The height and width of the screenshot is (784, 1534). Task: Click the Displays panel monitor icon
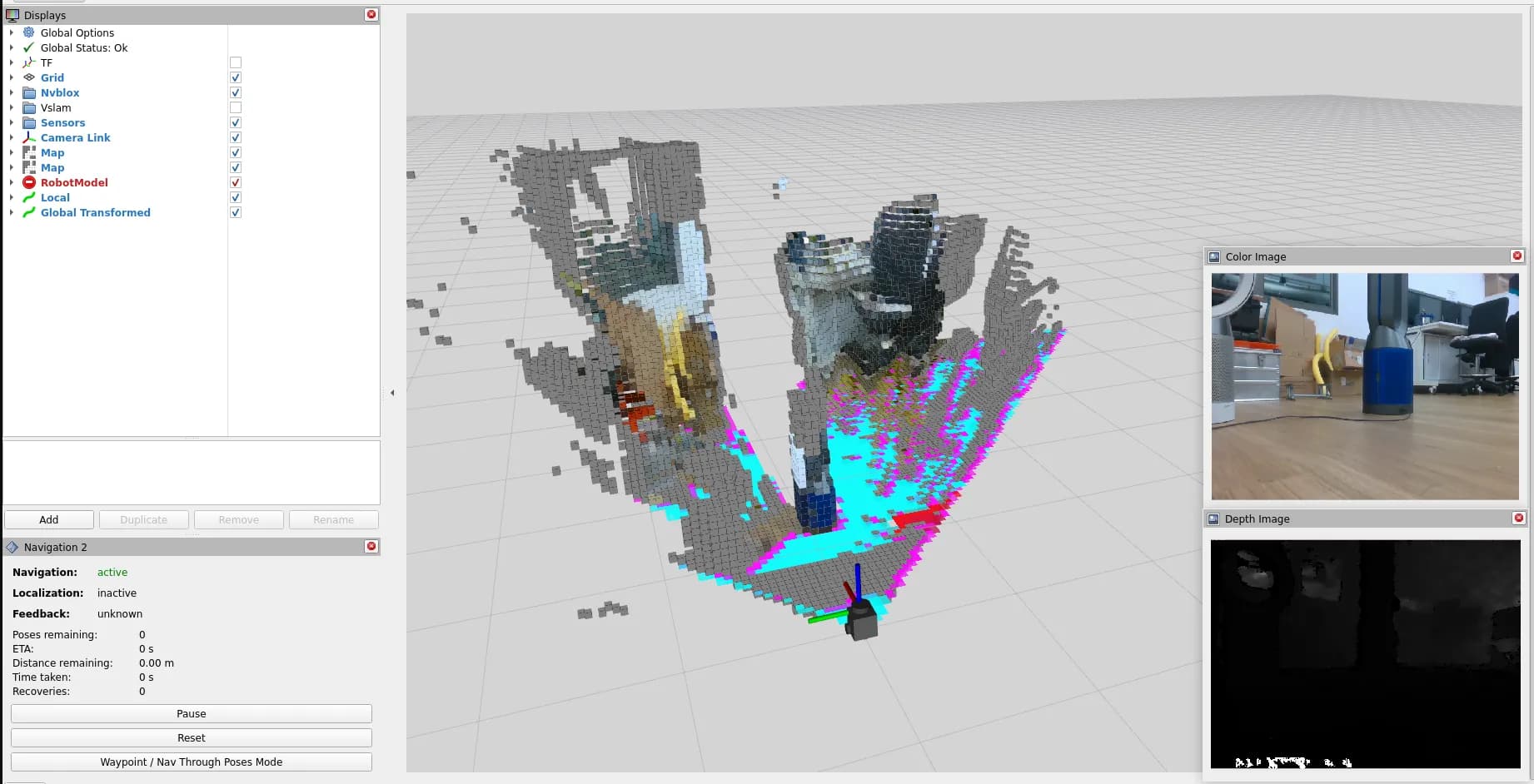point(12,15)
